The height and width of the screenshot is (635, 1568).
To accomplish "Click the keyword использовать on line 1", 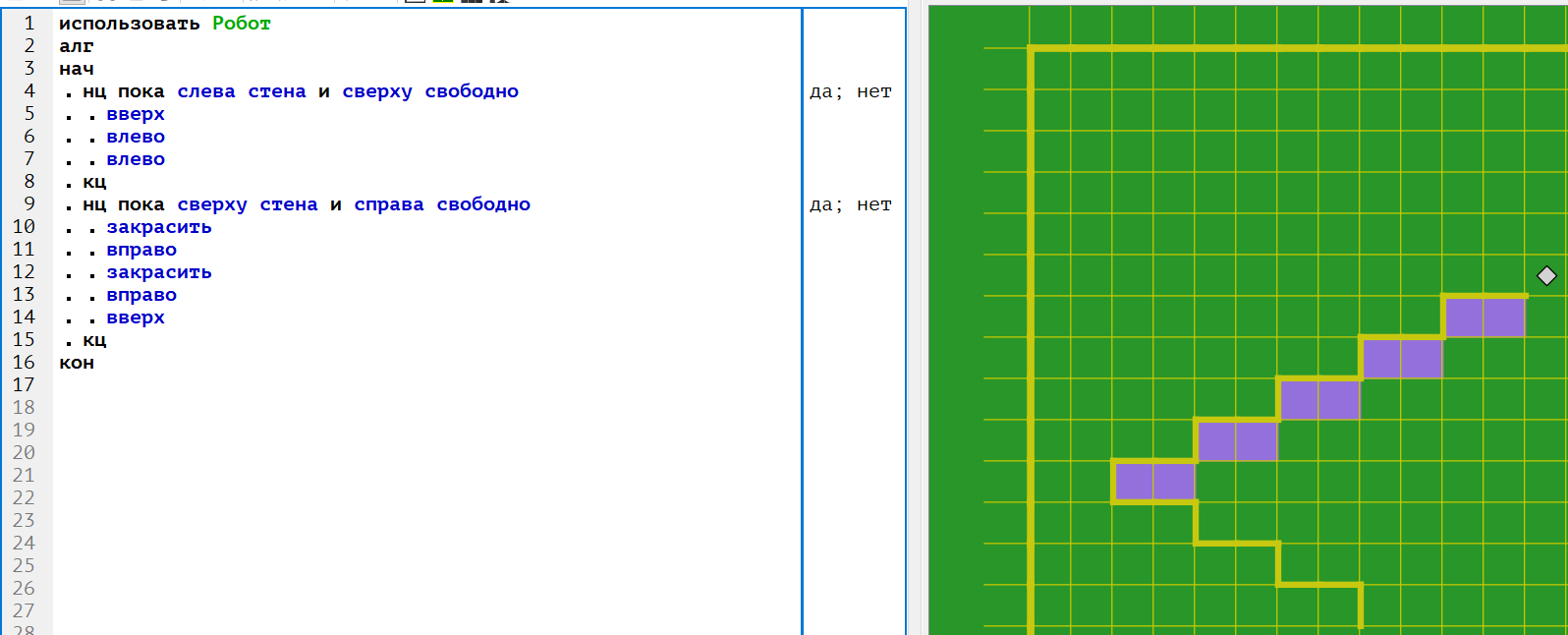I will 130,24.
